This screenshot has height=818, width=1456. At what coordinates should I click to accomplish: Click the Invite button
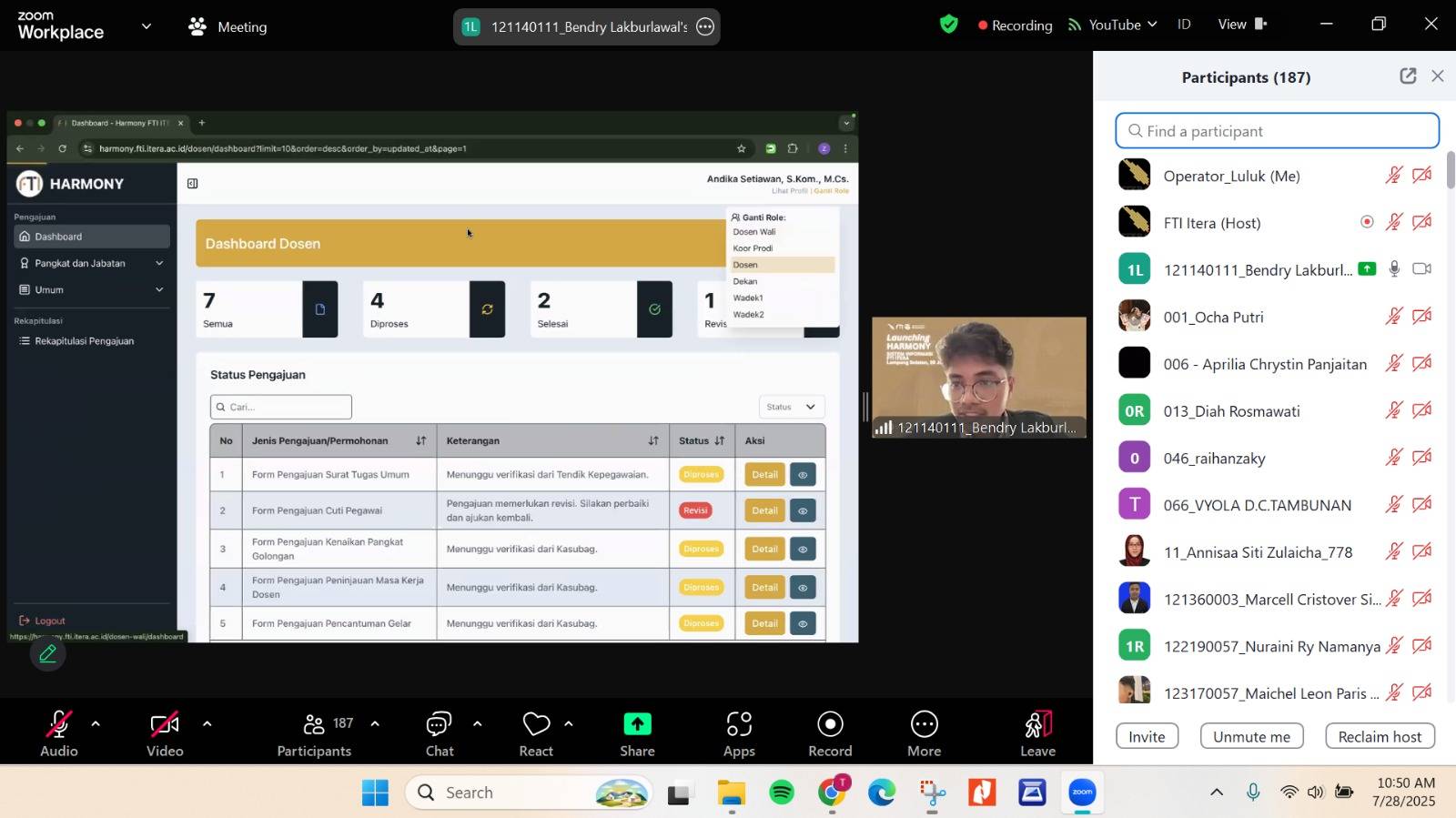coord(1147,737)
